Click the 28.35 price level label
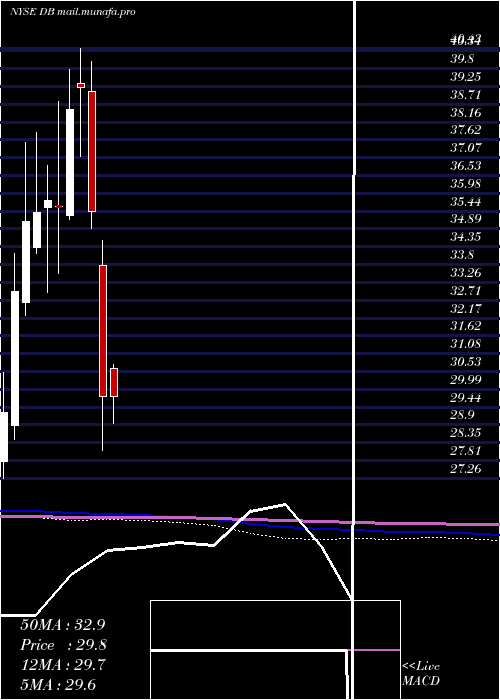Viewport: 500px width, 700px height. pos(466,432)
